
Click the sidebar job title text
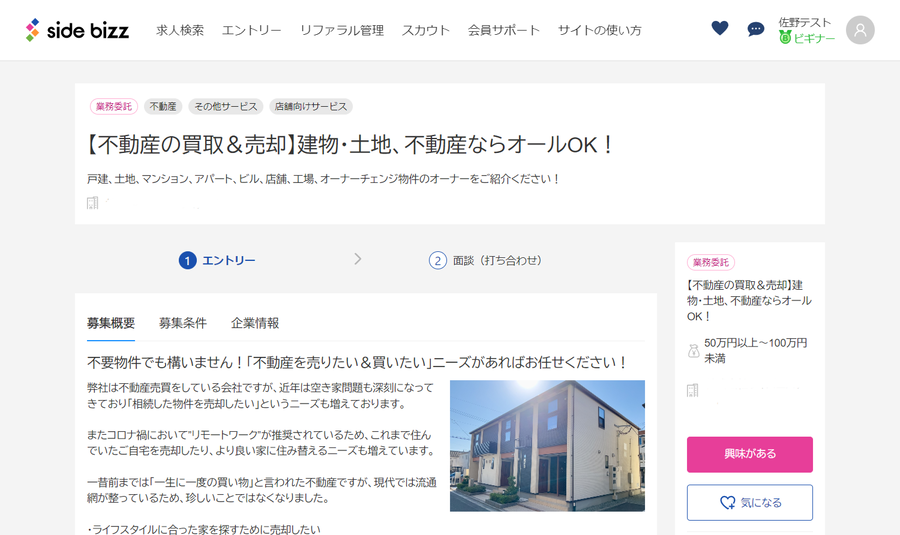coord(749,301)
